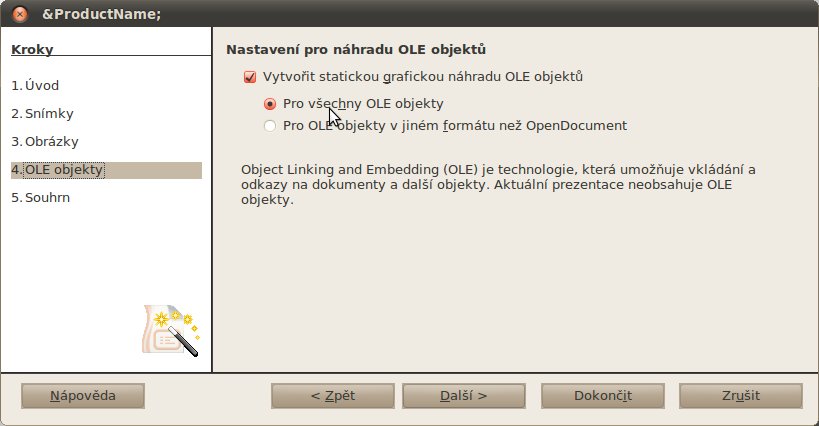Click the OLE technology description paragraph
This screenshot has height=426, width=819.
point(498,185)
